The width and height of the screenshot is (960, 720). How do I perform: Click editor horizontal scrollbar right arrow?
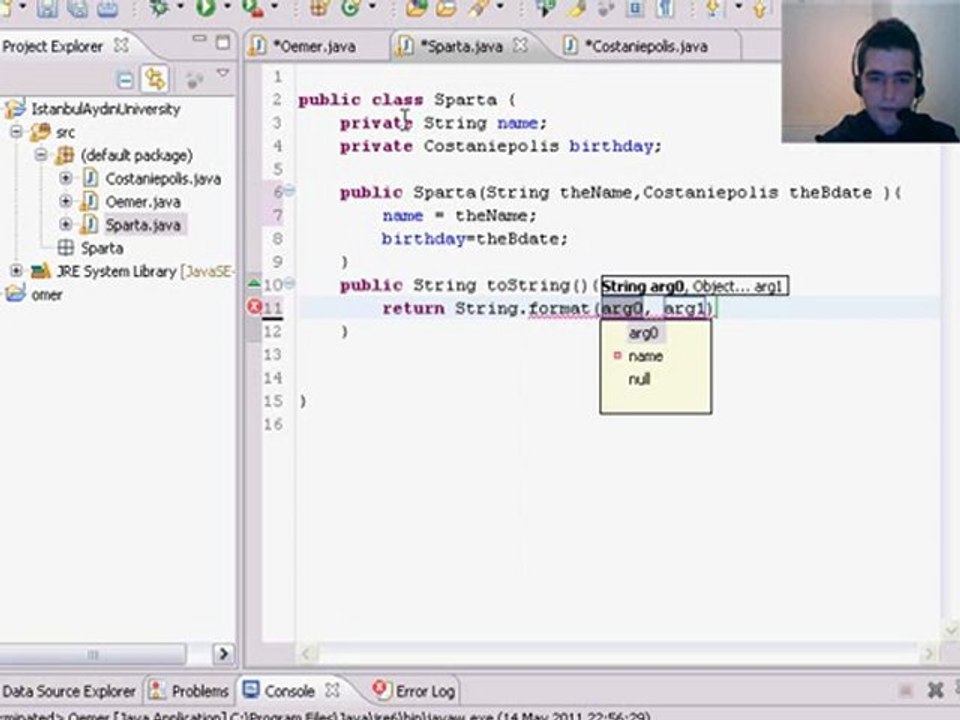(928, 654)
